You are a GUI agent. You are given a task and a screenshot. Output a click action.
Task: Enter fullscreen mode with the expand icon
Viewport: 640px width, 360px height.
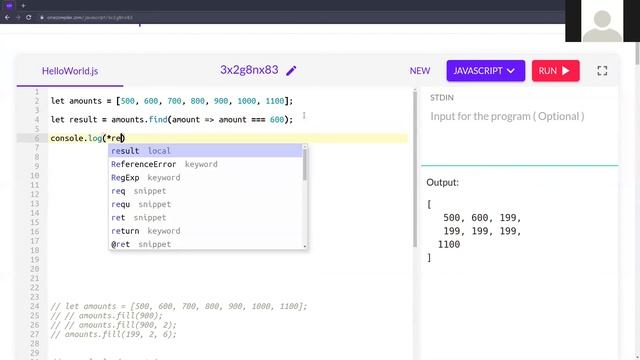click(x=602, y=71)
